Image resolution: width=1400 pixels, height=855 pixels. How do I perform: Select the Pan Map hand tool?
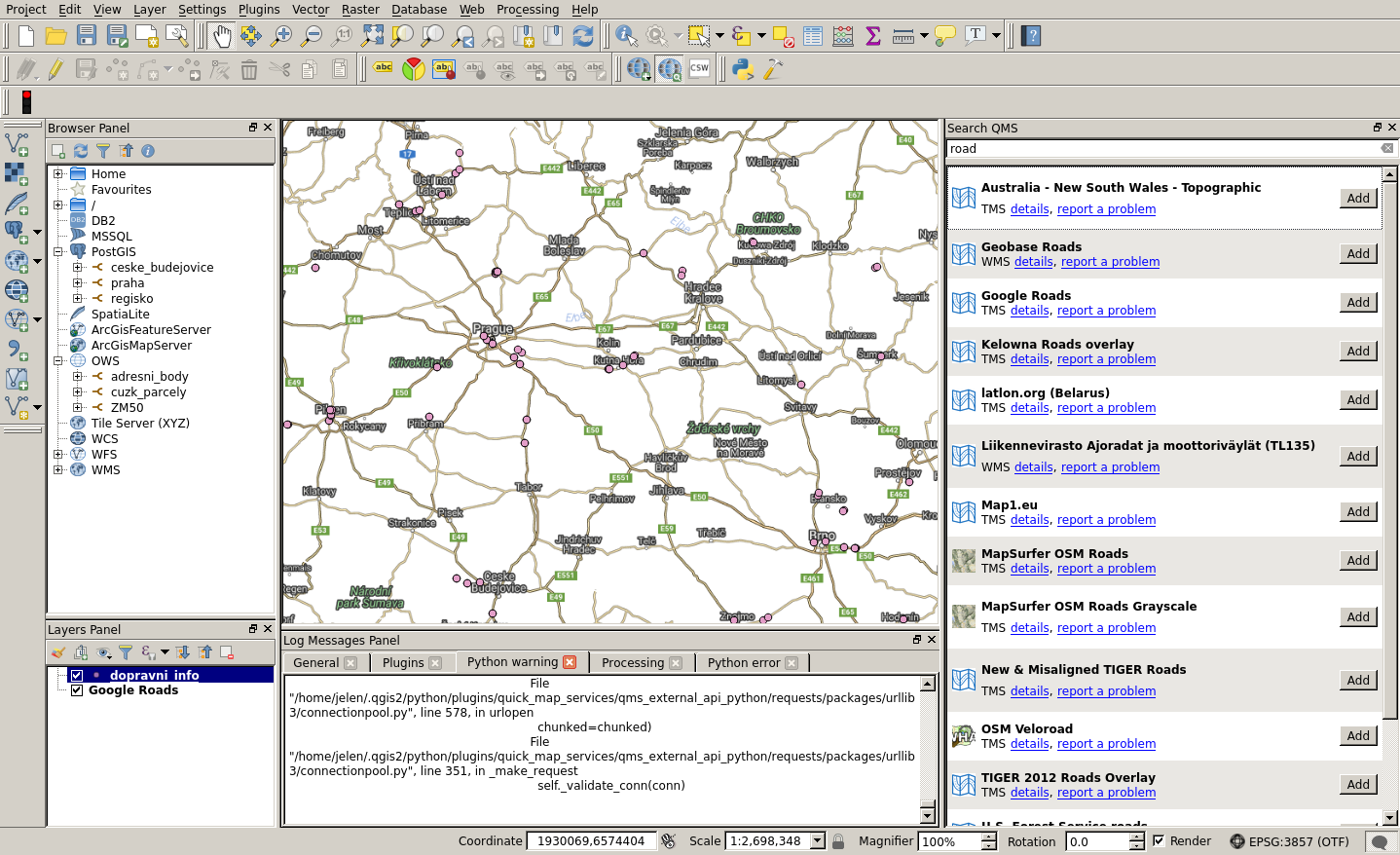[221, 36]
